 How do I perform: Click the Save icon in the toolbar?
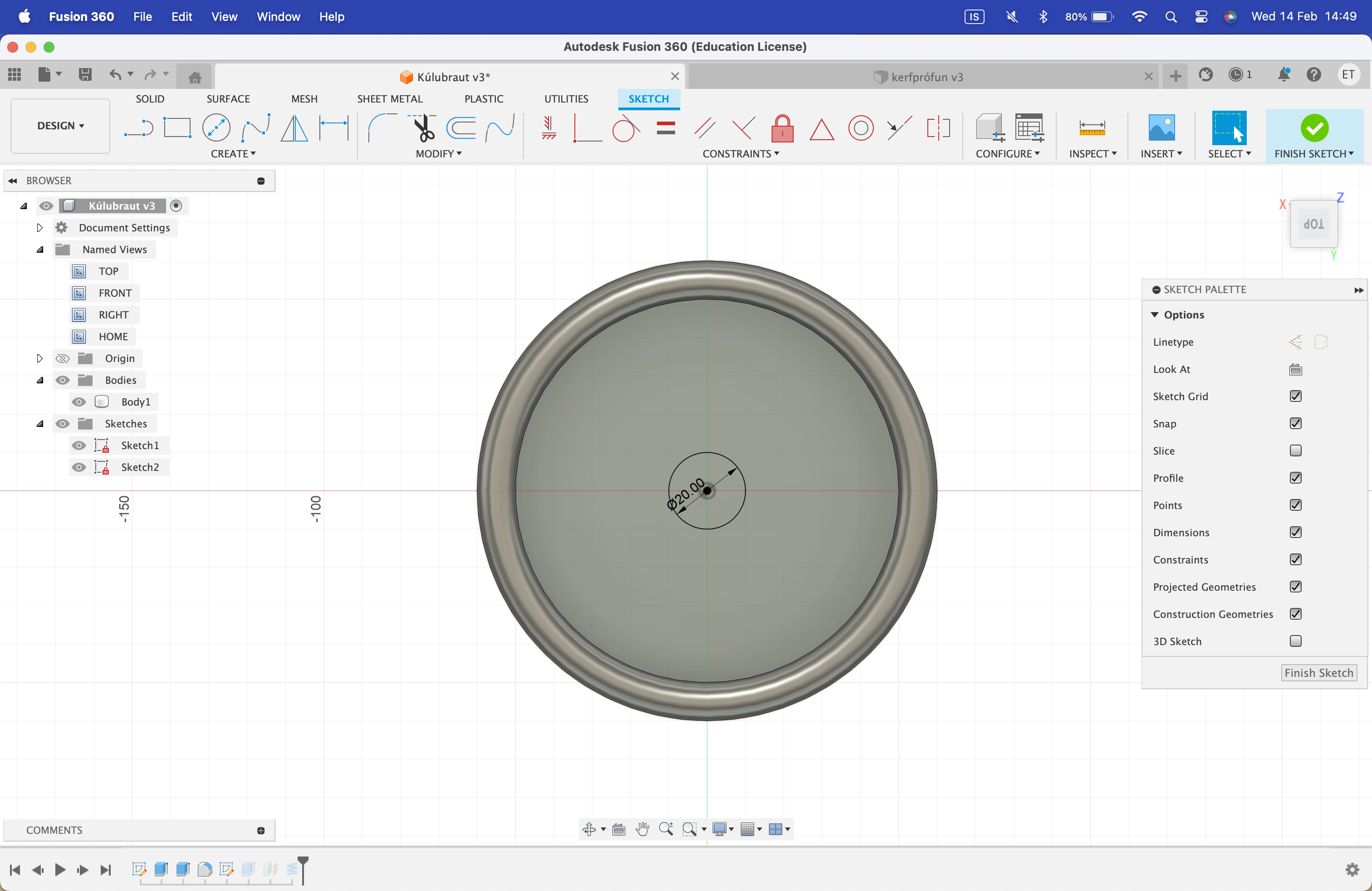tap(85, 74)
